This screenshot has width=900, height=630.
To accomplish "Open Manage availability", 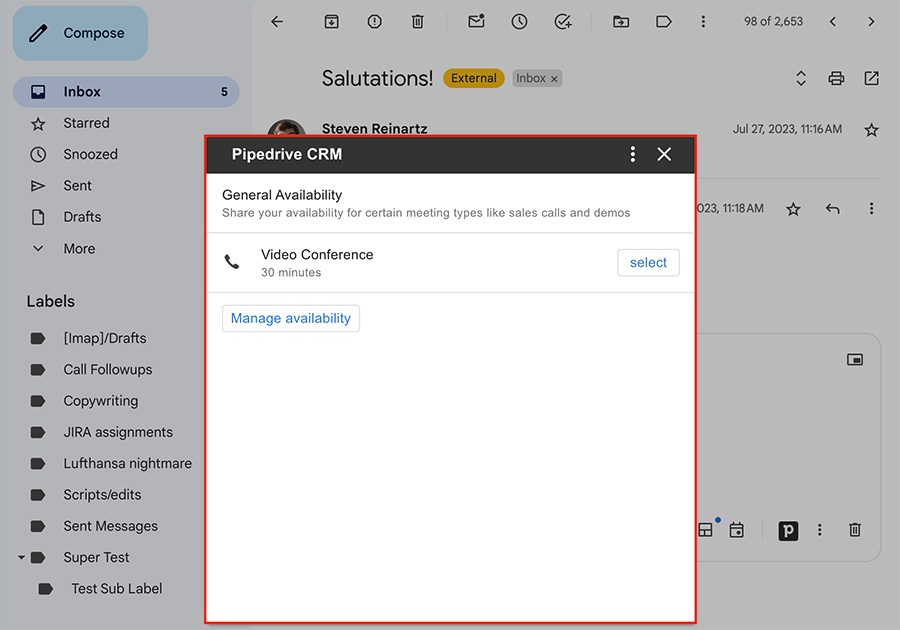I will [x=291, y=318].
